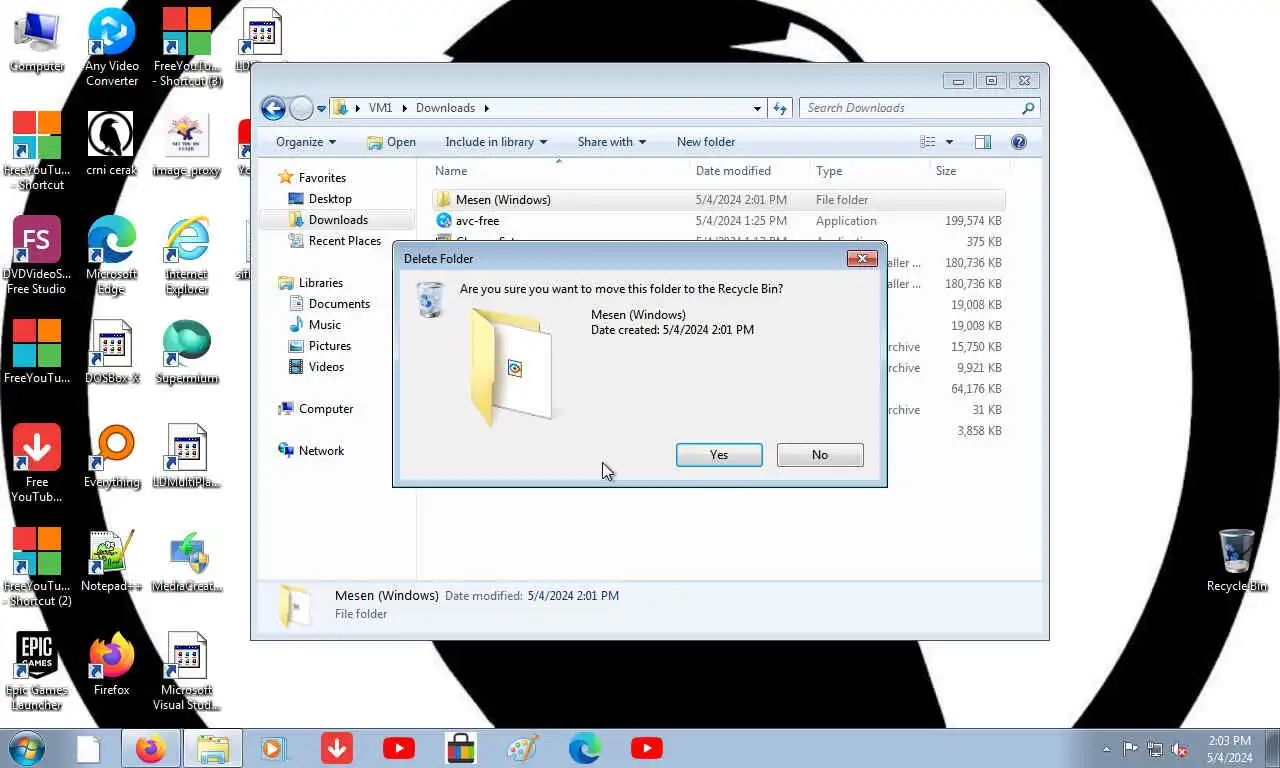Select the crni cerak desktop icon
This screenshot has height=768, width=1280.
[111, 145]
